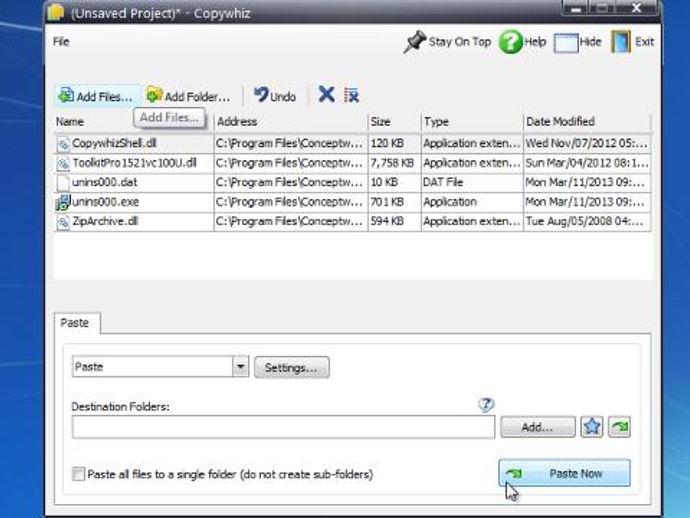Image resolution: width=690 pixels, height=518 pixels.
Task: Open the File menu
Action: coord(61,42)
